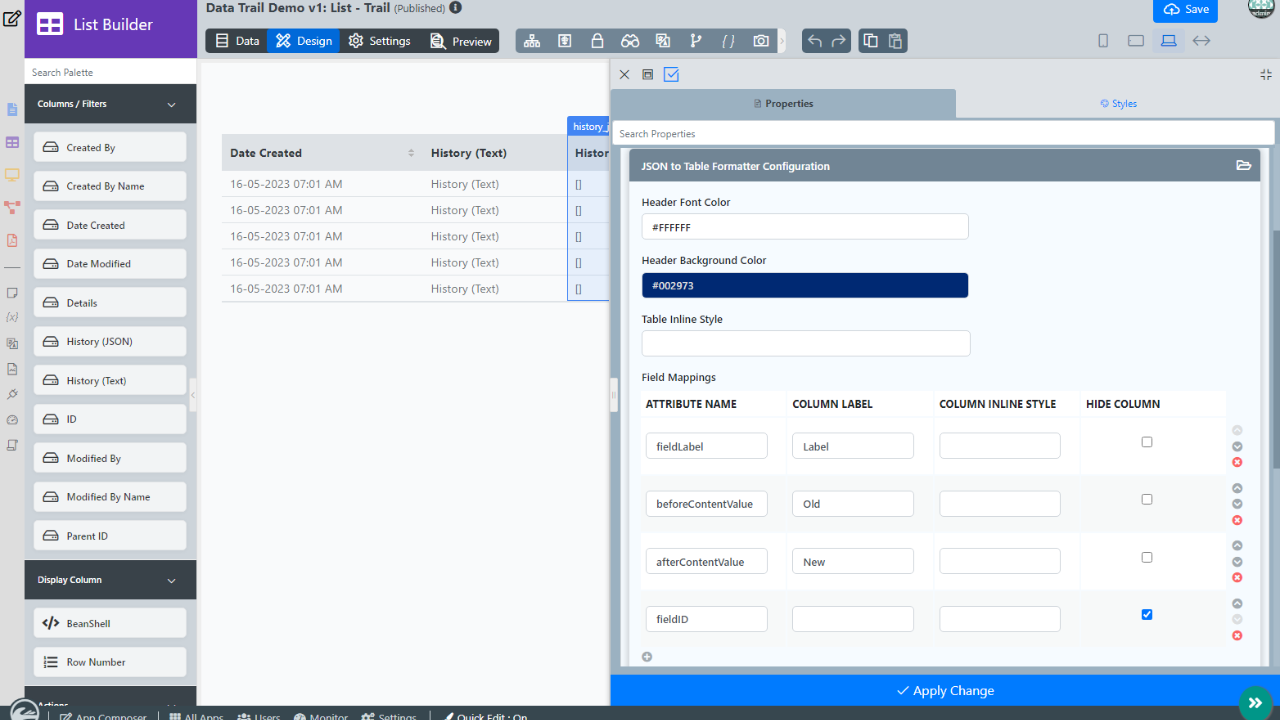Image resolution: width=1280 pixels, height=720 pixels.
Task: Click the Apply Change button
Action: pyautogui.click(x=945, y=691)
